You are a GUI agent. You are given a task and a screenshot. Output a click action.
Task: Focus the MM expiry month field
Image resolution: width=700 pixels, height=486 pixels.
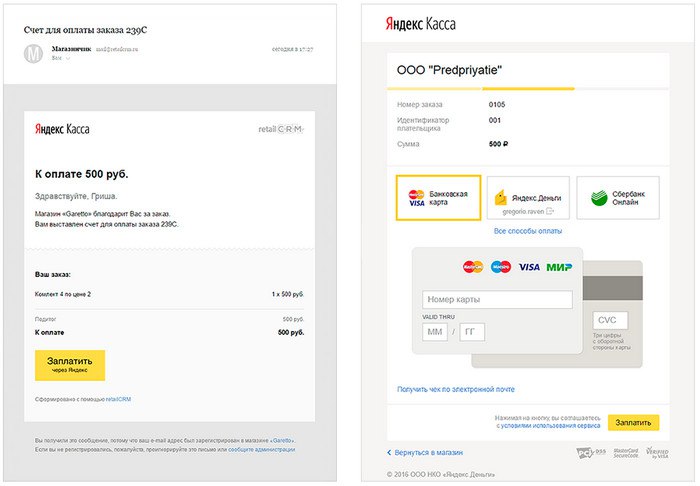(435, 332)
